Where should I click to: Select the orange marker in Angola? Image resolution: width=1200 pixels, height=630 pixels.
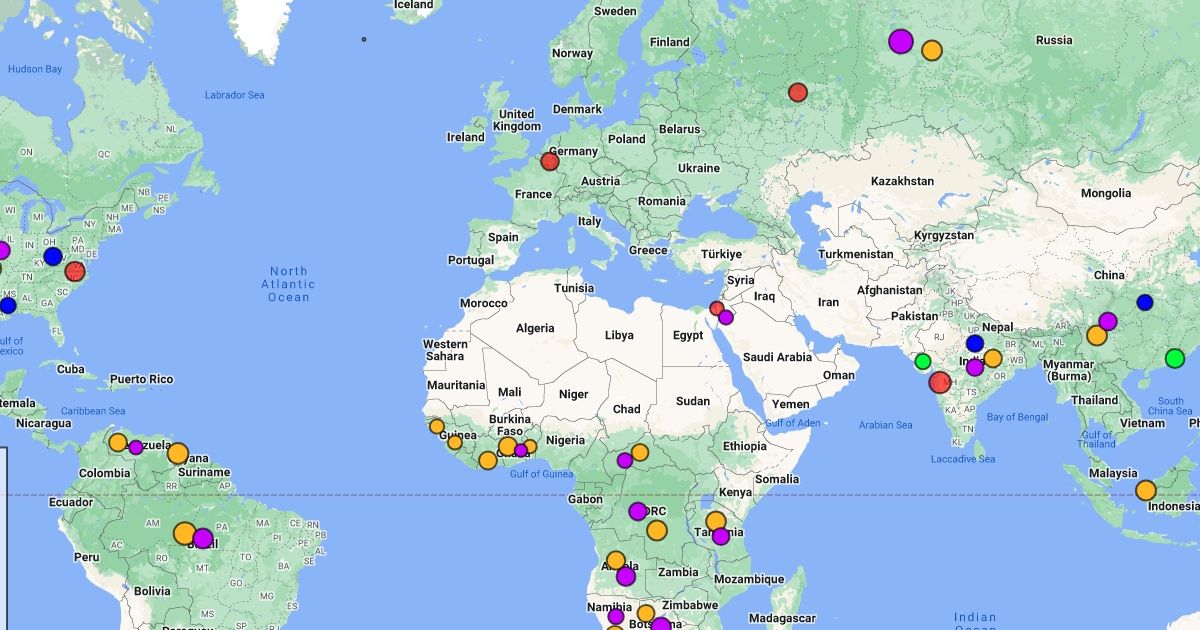coord(616,560)
